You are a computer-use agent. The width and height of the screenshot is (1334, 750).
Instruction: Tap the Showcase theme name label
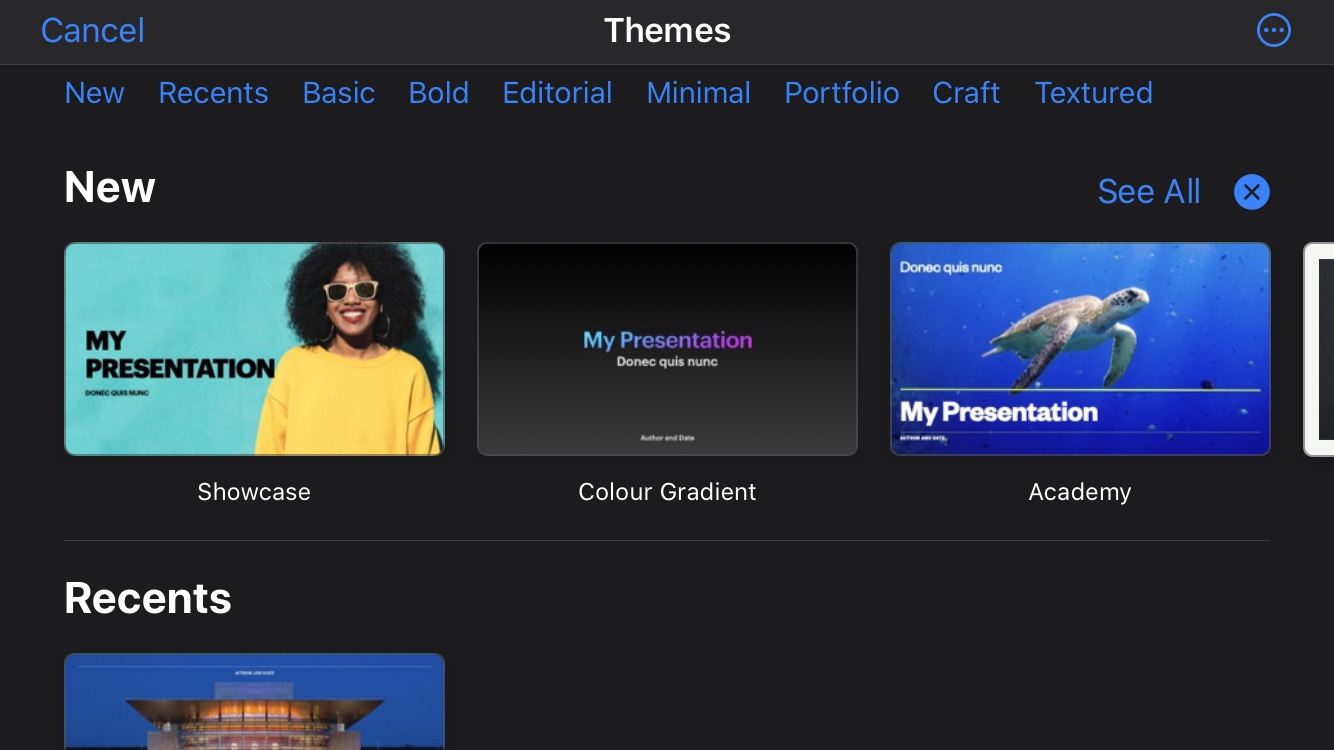point(254,492)
